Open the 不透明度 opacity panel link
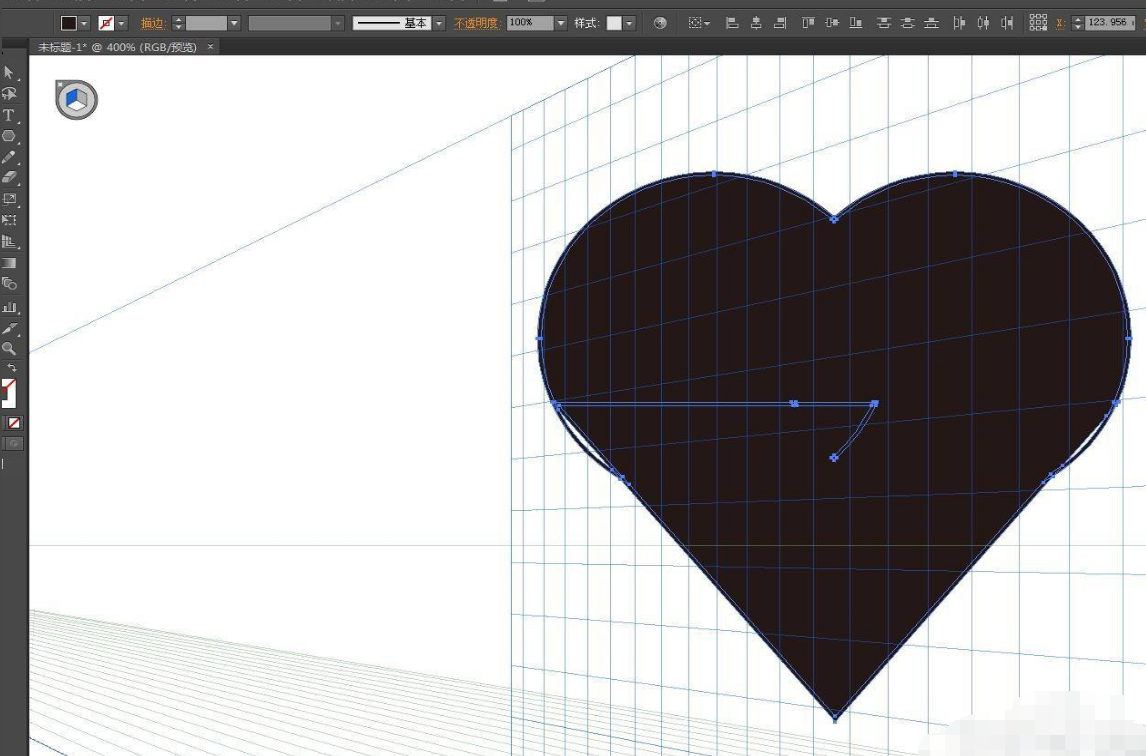The image size is (1146, 756). click(x=476, y=23)
